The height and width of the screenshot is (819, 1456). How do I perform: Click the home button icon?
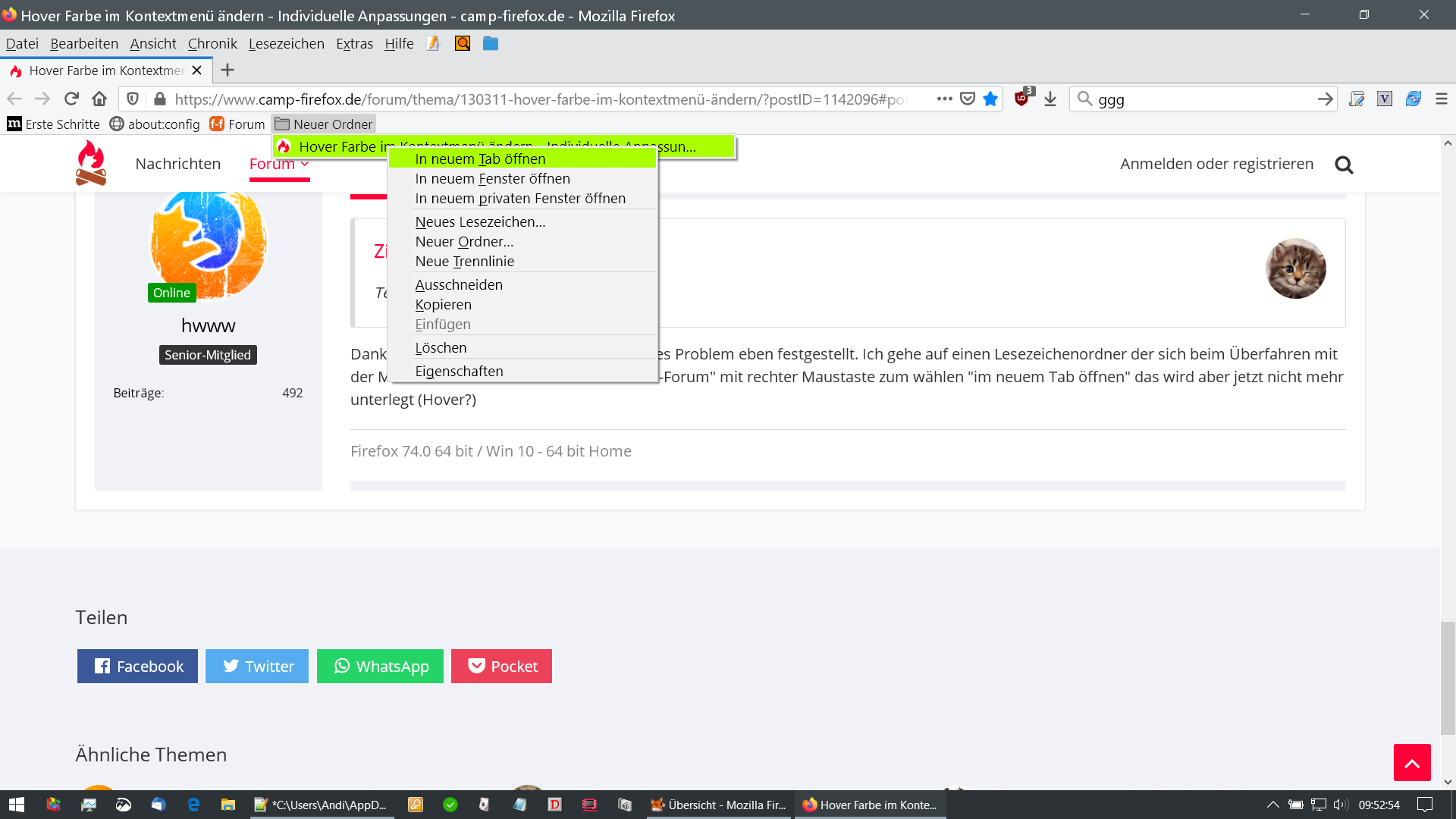pos(99,99)
